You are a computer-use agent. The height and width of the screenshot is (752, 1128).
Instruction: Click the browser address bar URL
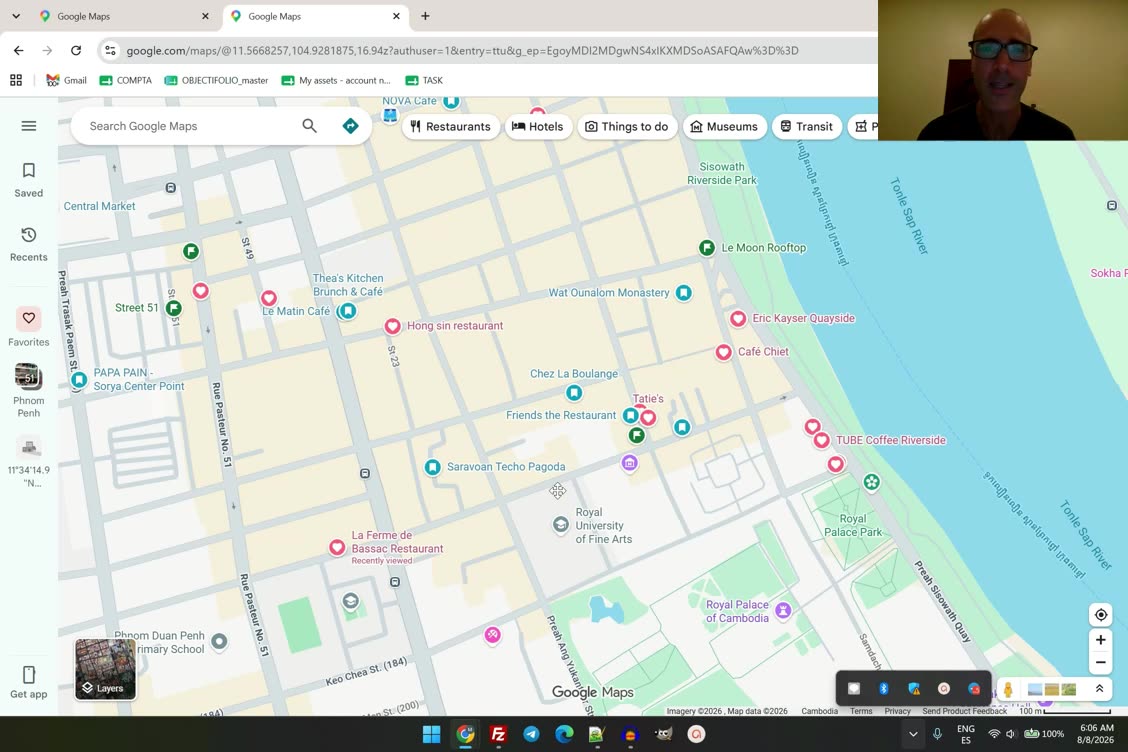[462, 50]
